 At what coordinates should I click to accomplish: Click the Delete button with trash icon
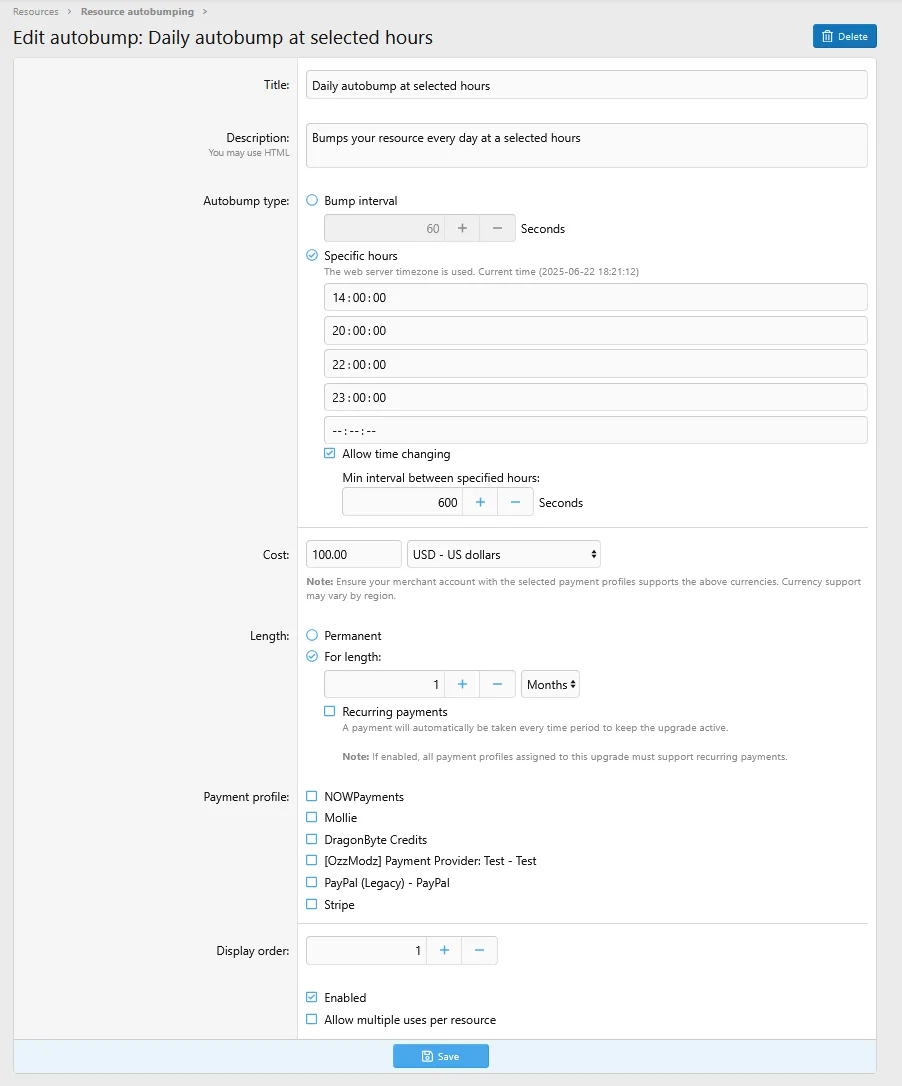[x=844, y=36]
